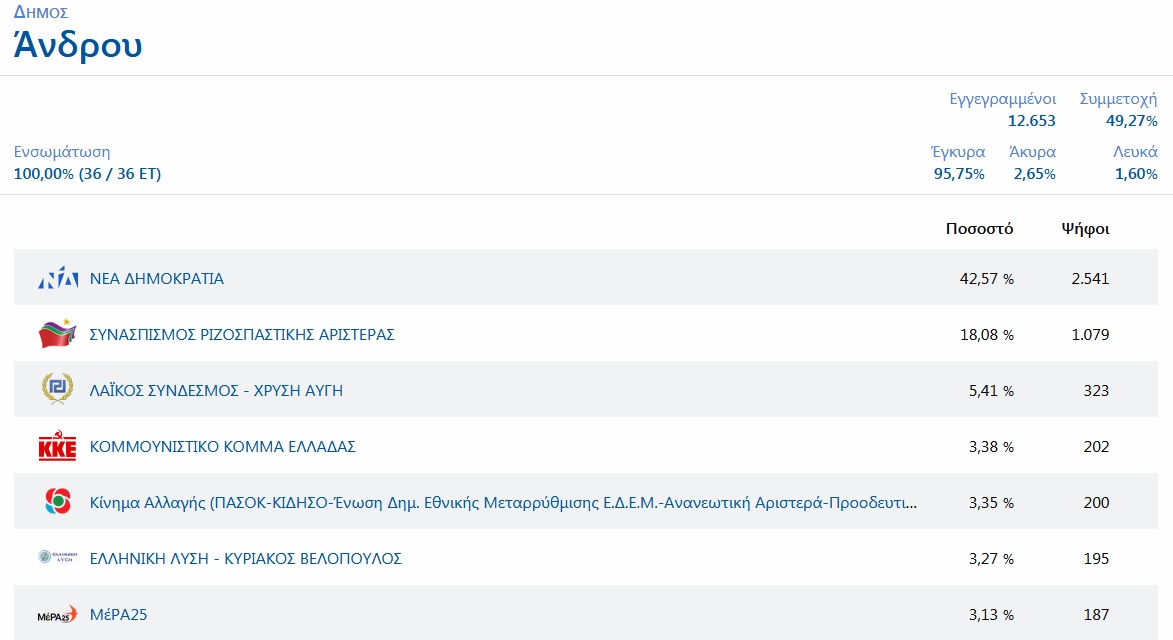Select ΕΛΛΗΝΙΚΗ ΛΥΣΗ - ΚΥΡΙΑΚΟΣ ΒΕΛΟΠΟΥΛΟΣ name
This screenshot has width=1173, height=640.
246,559
